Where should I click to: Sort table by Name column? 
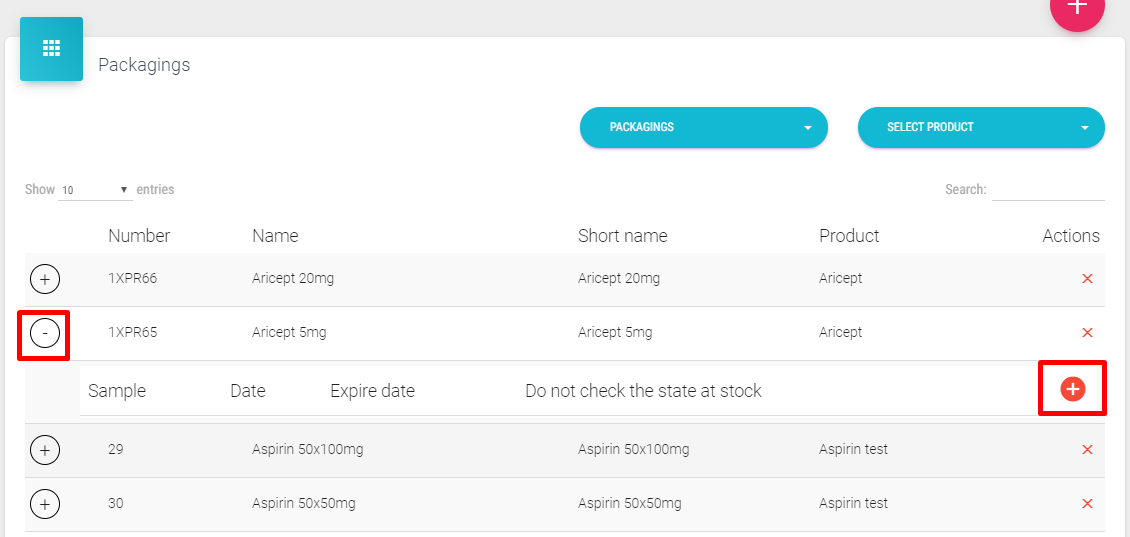coord(275,236)
